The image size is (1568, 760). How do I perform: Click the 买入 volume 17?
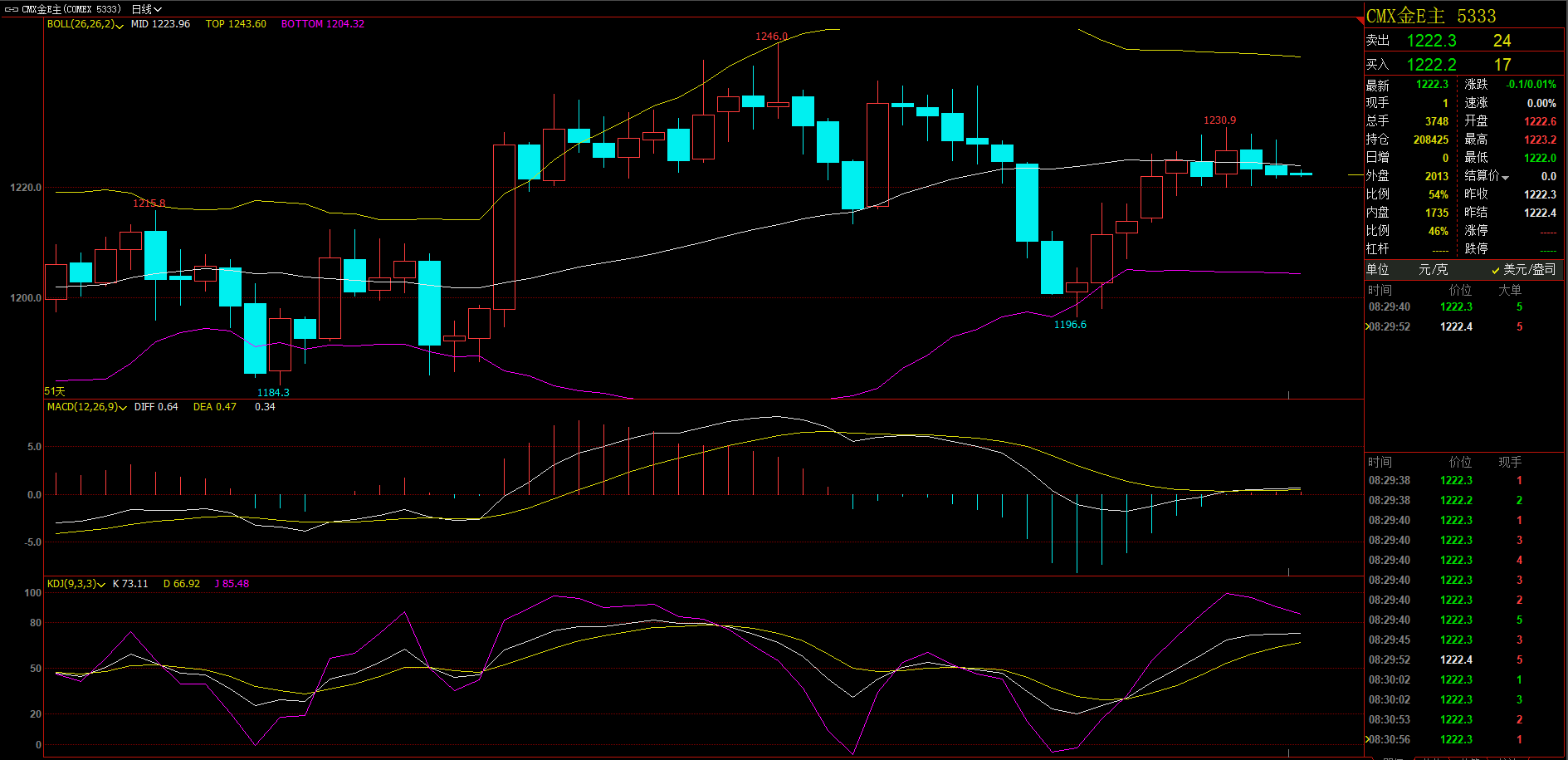pos(1502,65)
